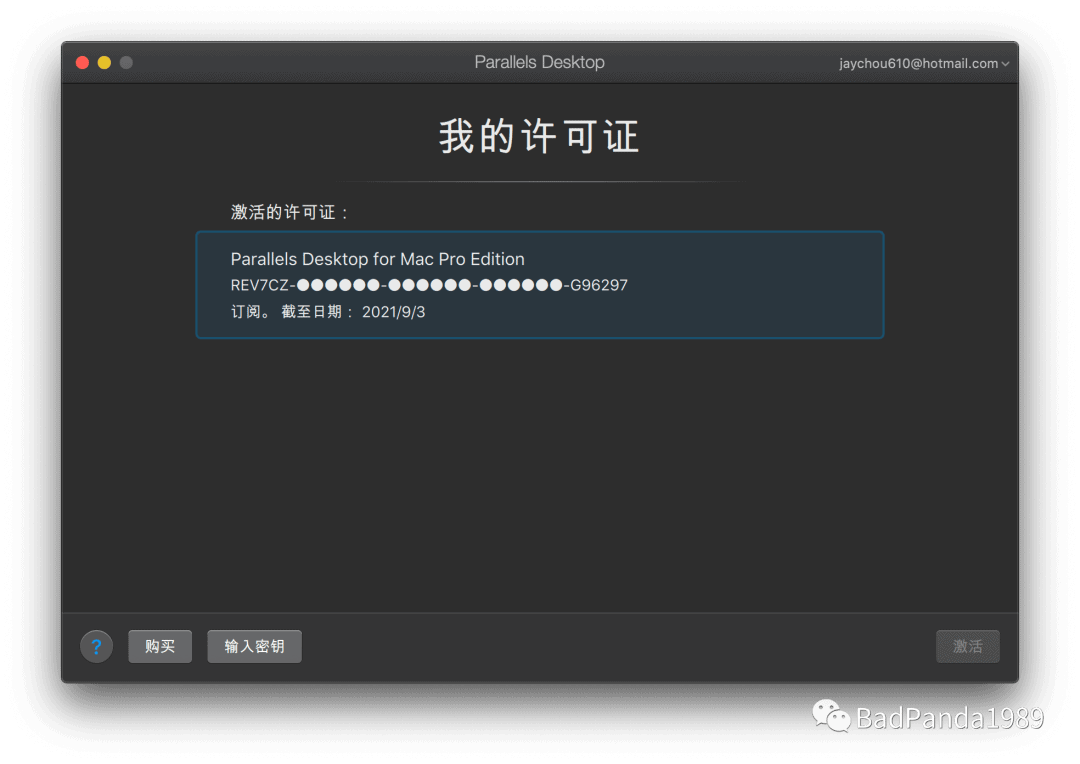This screenshot has height=764, width=1080.
Task: Close the window with the red button
Action: (x=83, y=63)
